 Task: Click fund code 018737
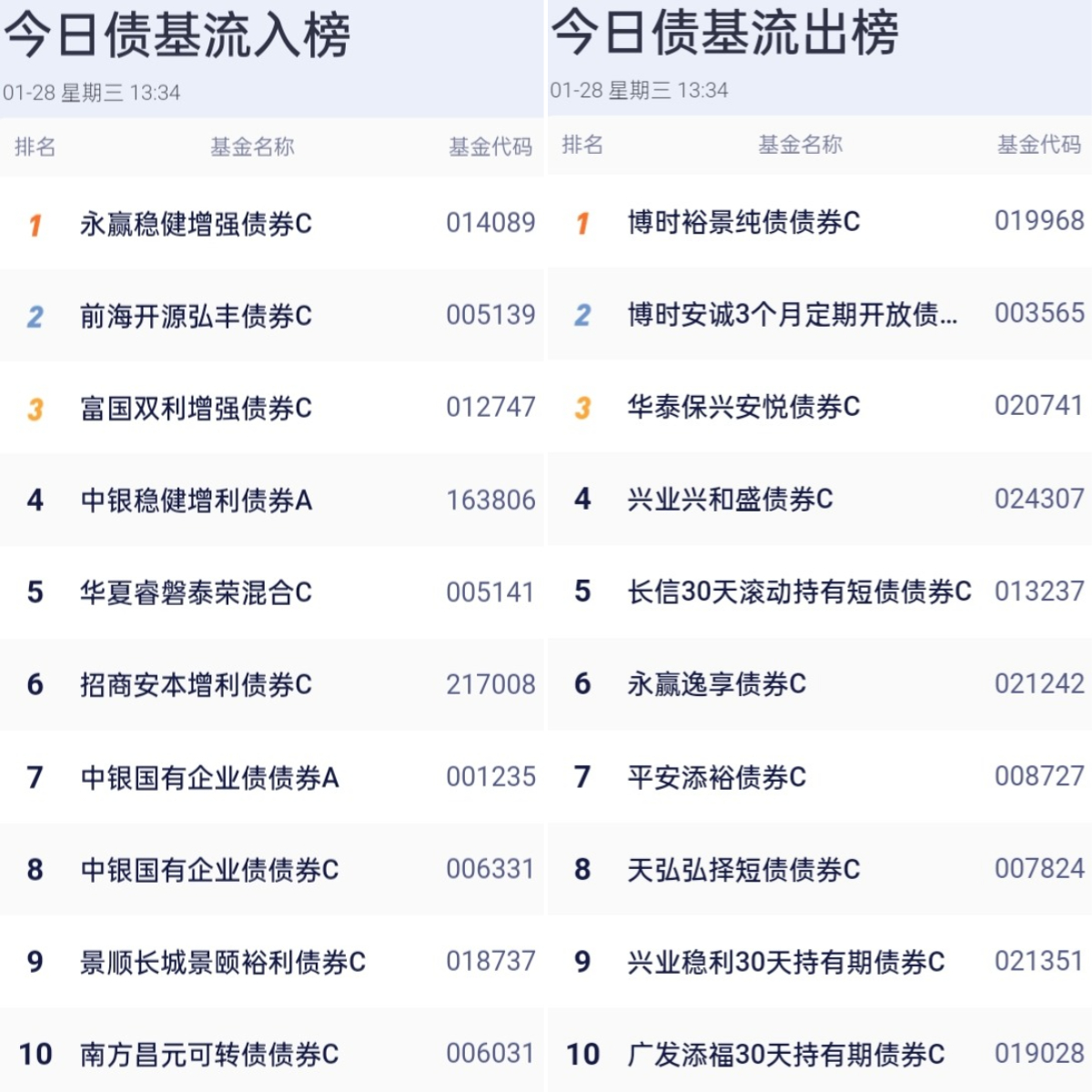[490, 962]
